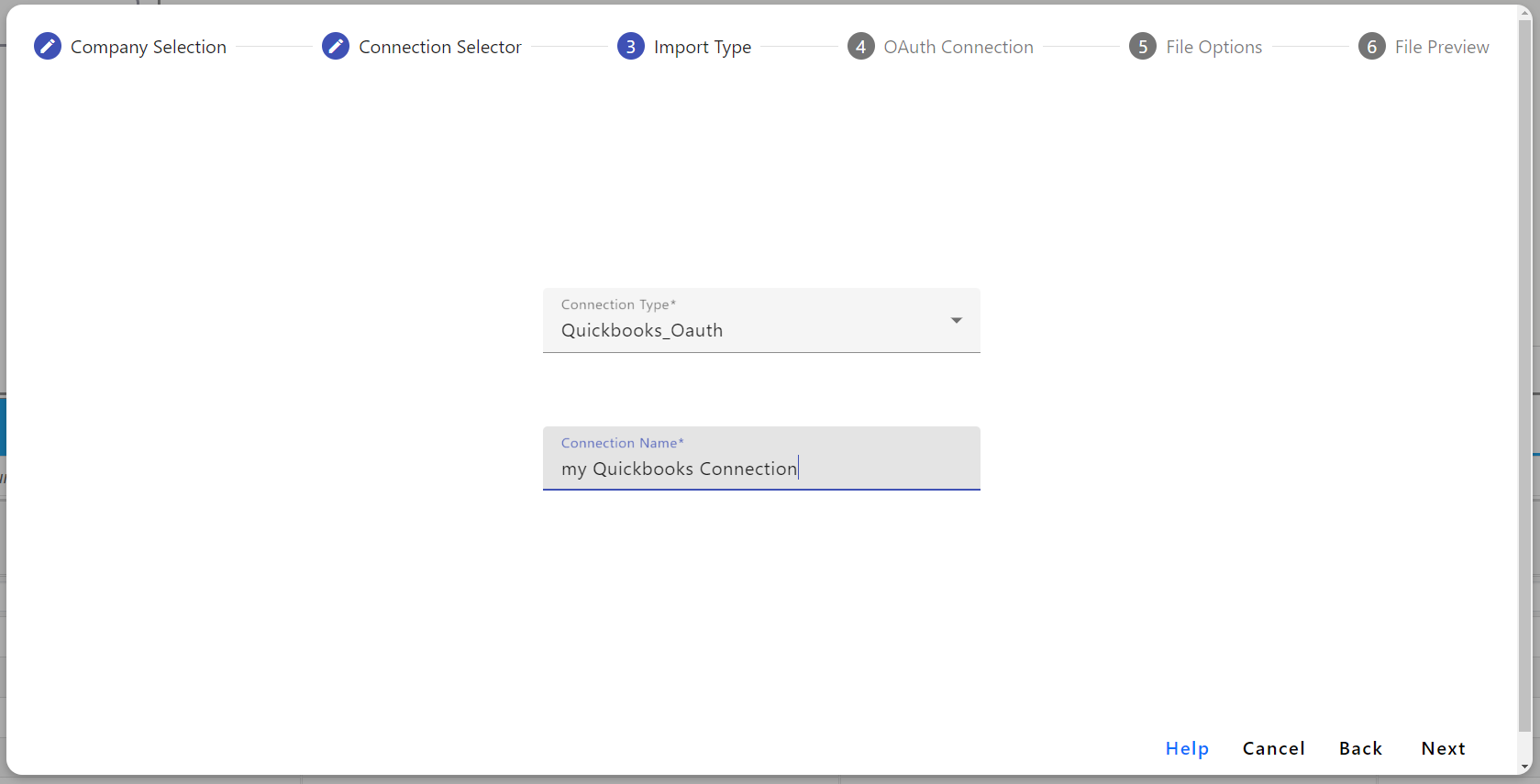
Task: Focus the Connection Name text field
Action: [x=760, y=469]
